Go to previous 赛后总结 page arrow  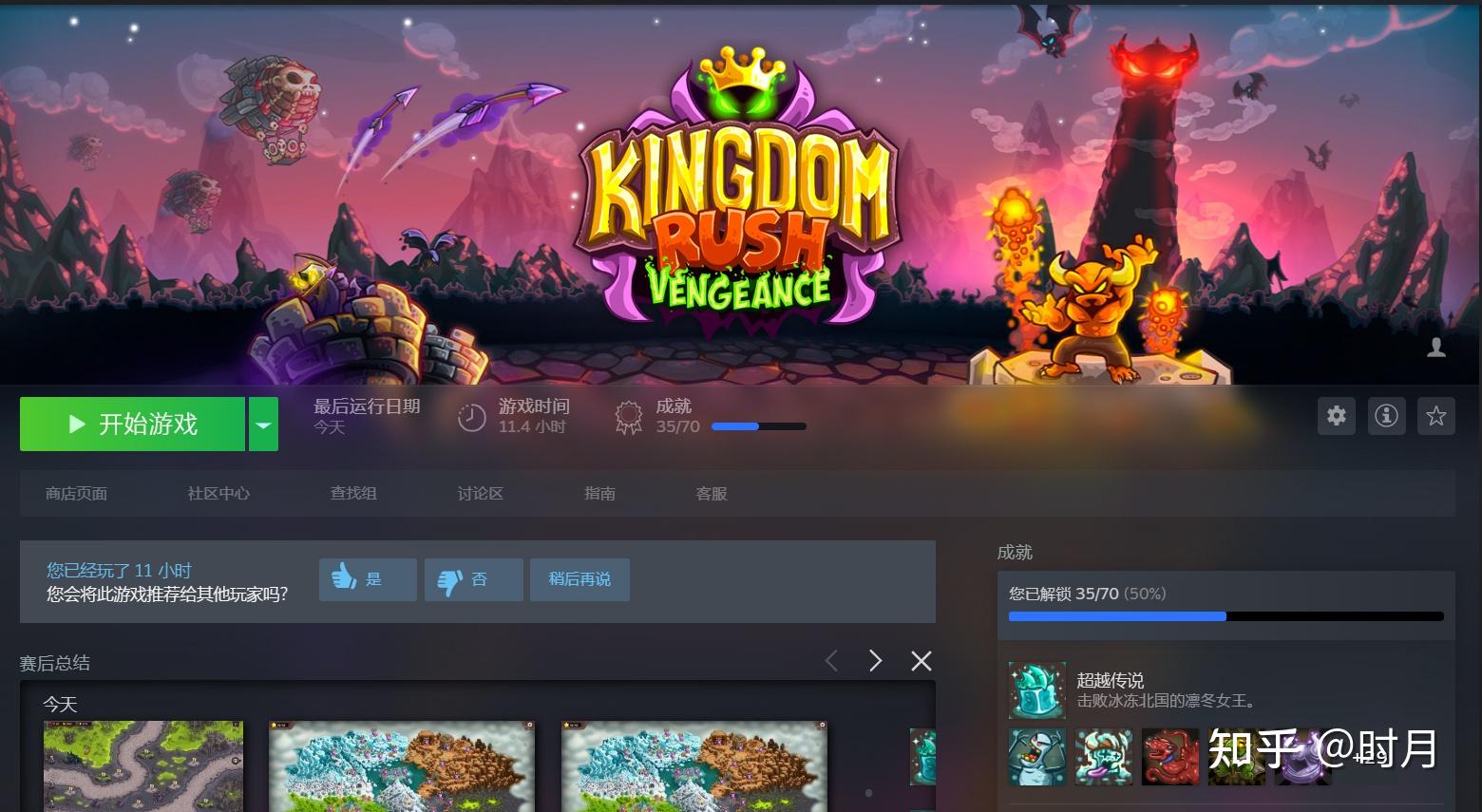pos(831,661)
